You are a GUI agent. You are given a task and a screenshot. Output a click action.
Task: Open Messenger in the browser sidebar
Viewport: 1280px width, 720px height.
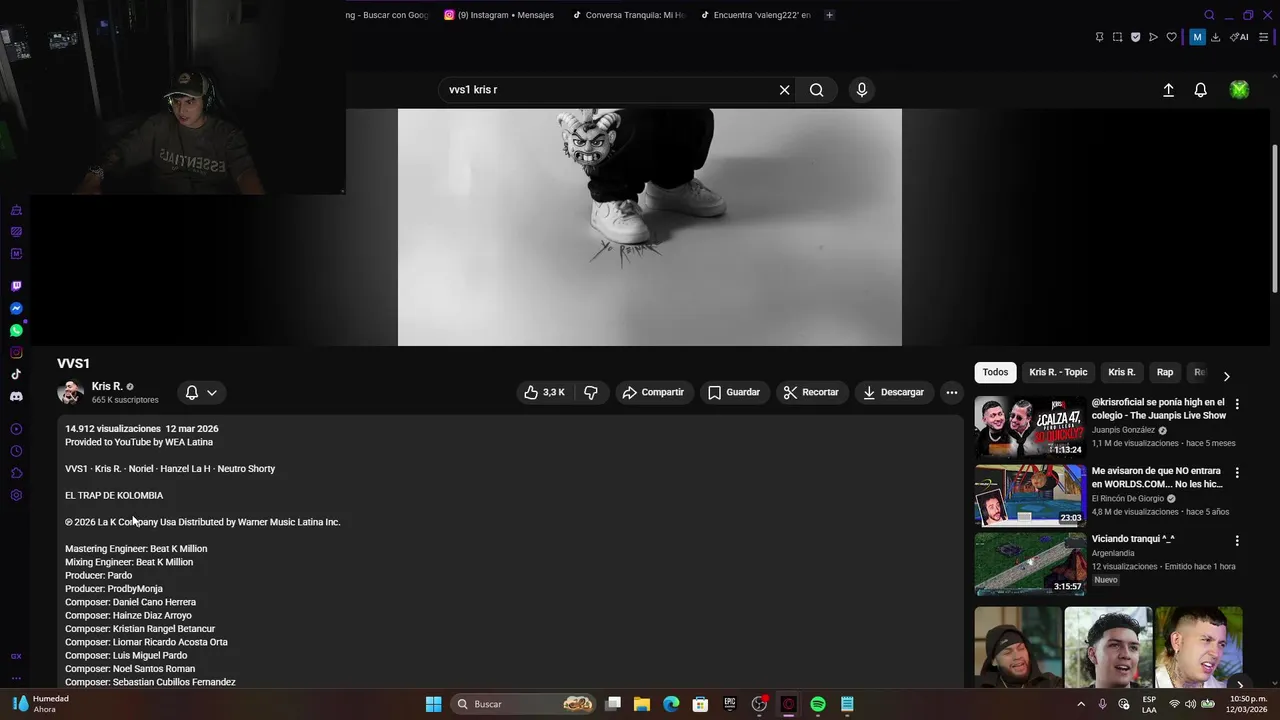(16, 308)
